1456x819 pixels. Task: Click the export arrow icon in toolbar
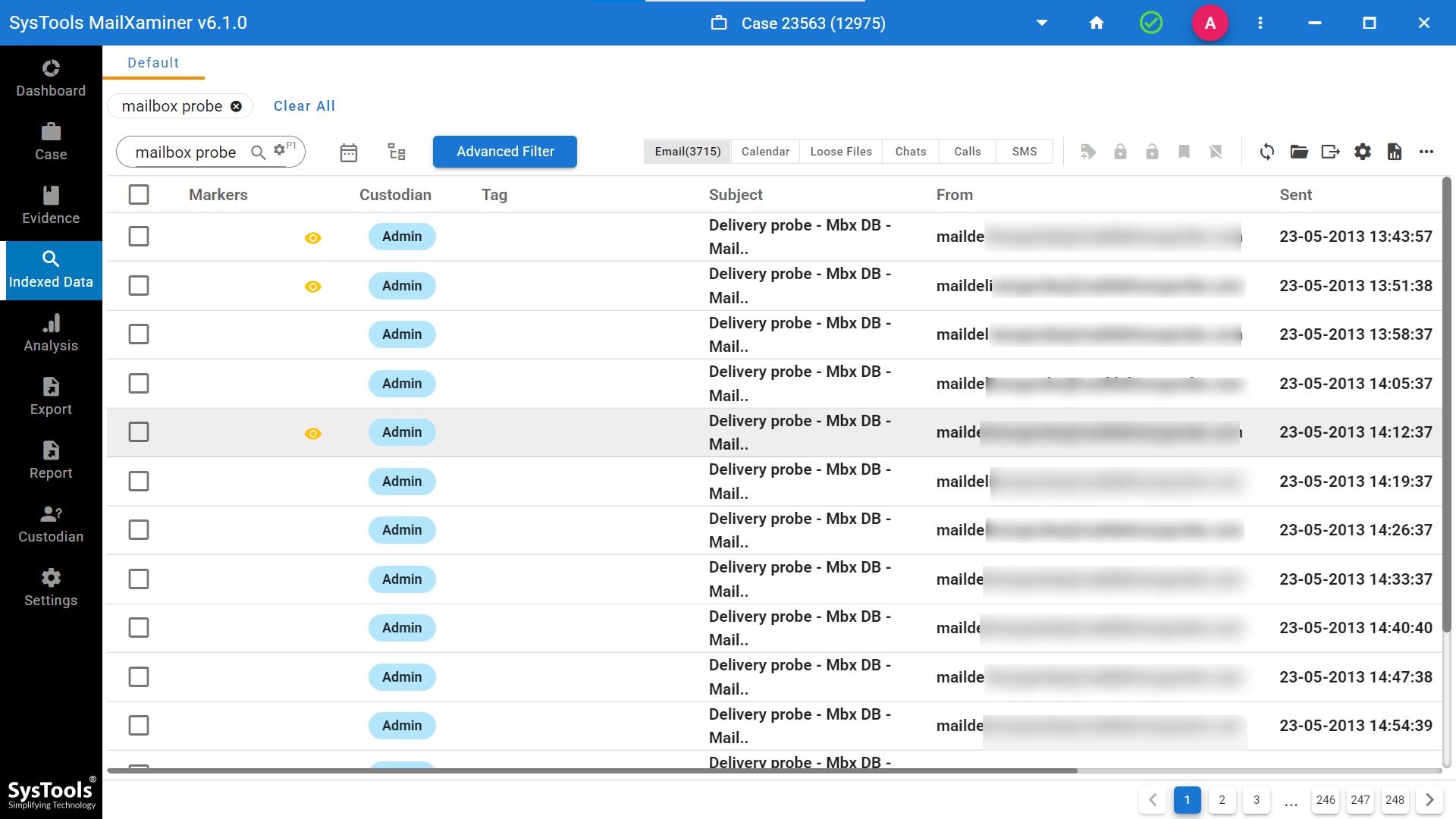[x=1331, y=152]
